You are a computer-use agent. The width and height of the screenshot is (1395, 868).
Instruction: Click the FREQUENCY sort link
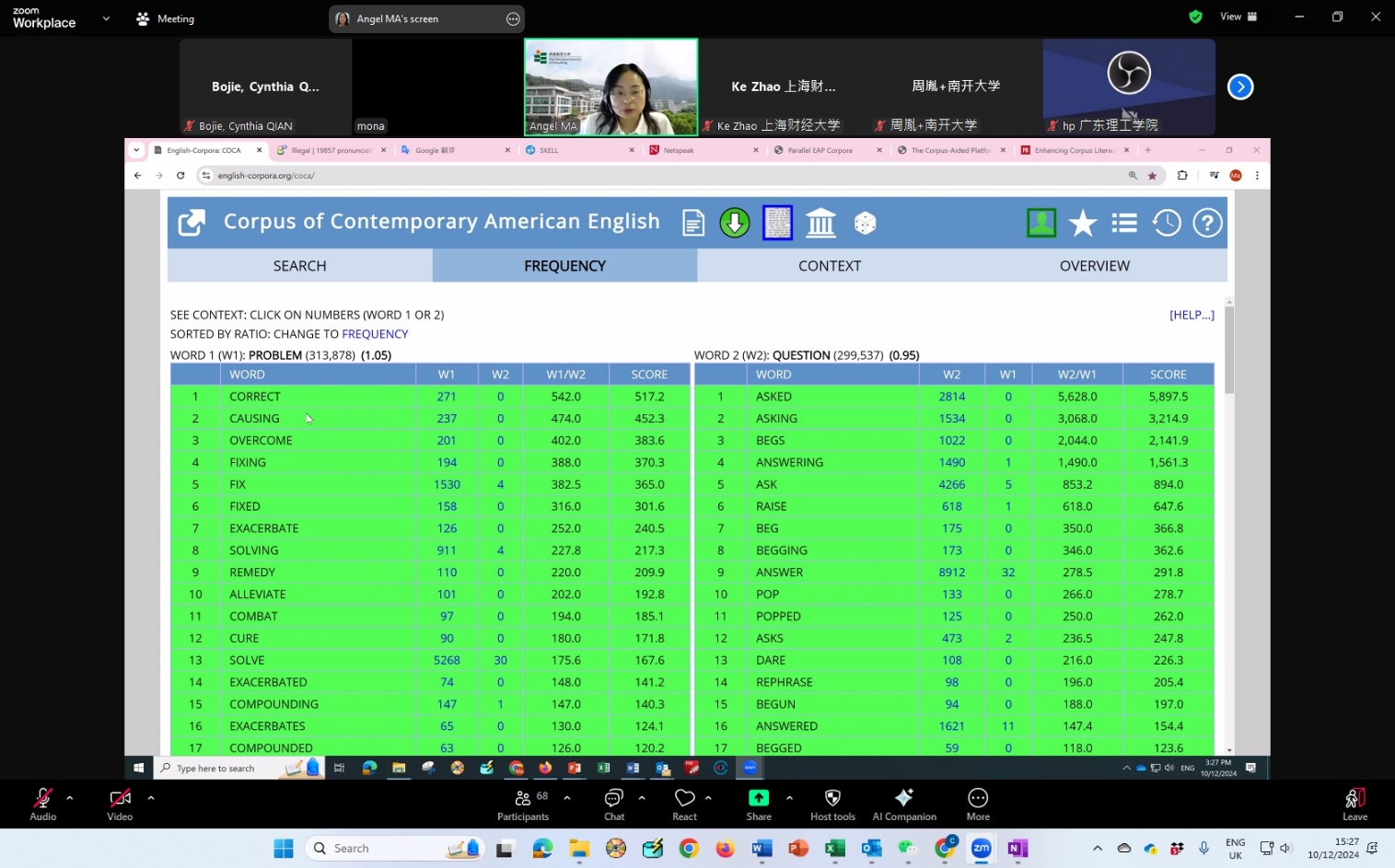click(x=375, y=334)
